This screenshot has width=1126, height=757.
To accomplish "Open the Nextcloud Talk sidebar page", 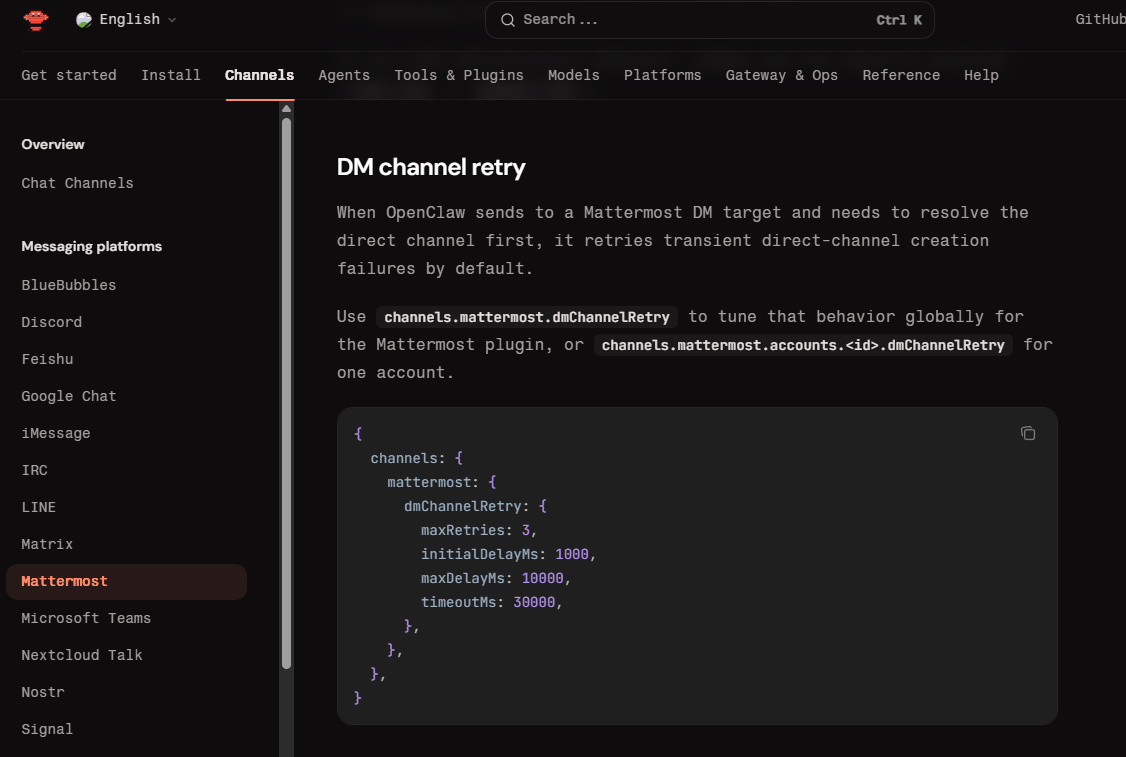I will (82, 656).
